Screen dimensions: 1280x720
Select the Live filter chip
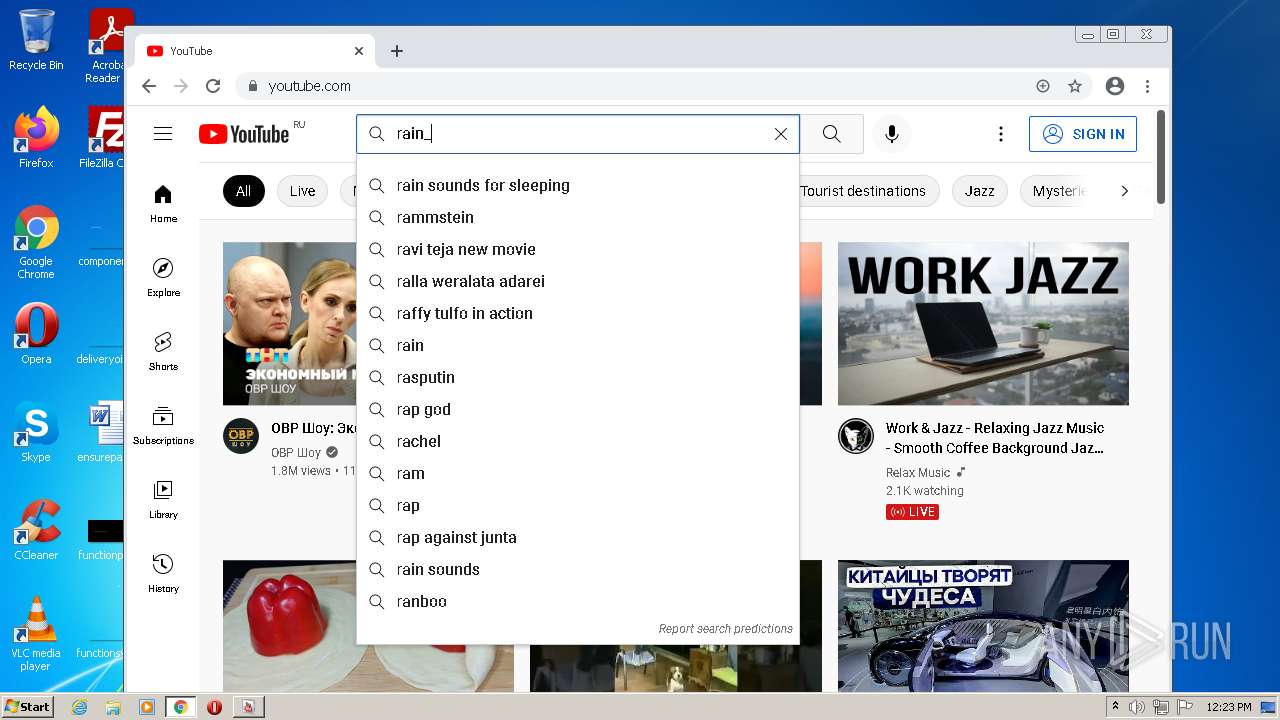point(302,191)
